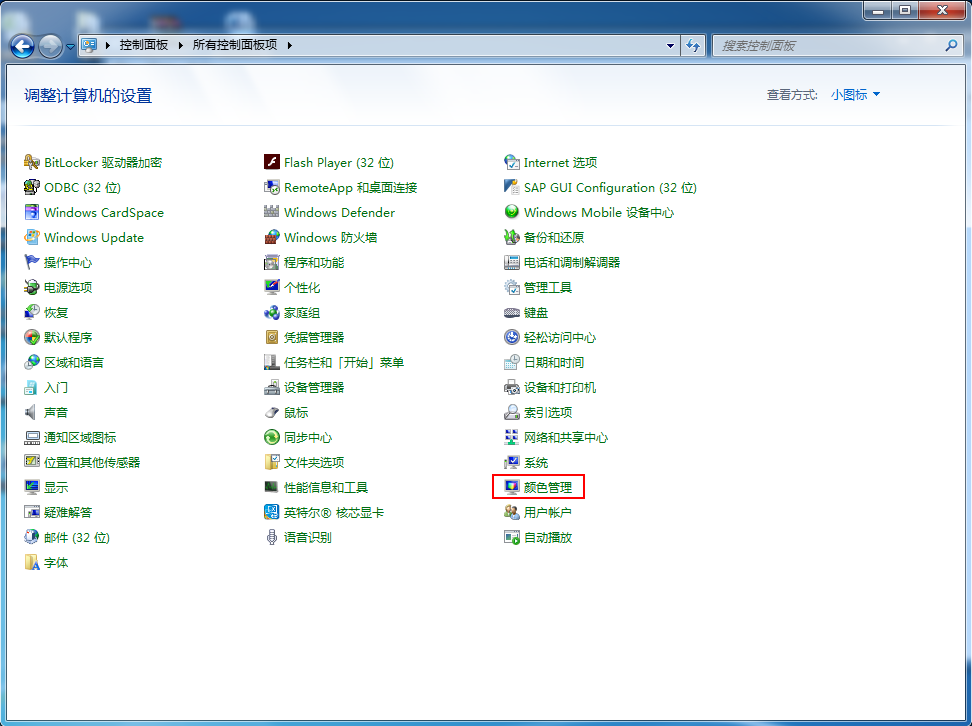Open the 语音识别 microphone icon
The image size is (972, 726).
272,537
